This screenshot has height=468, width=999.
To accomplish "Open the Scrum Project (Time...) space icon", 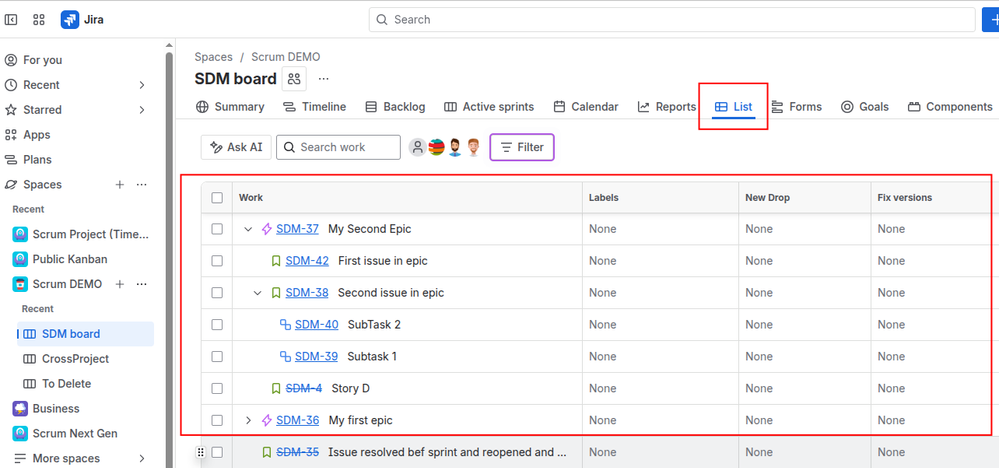I will point(20,234).
